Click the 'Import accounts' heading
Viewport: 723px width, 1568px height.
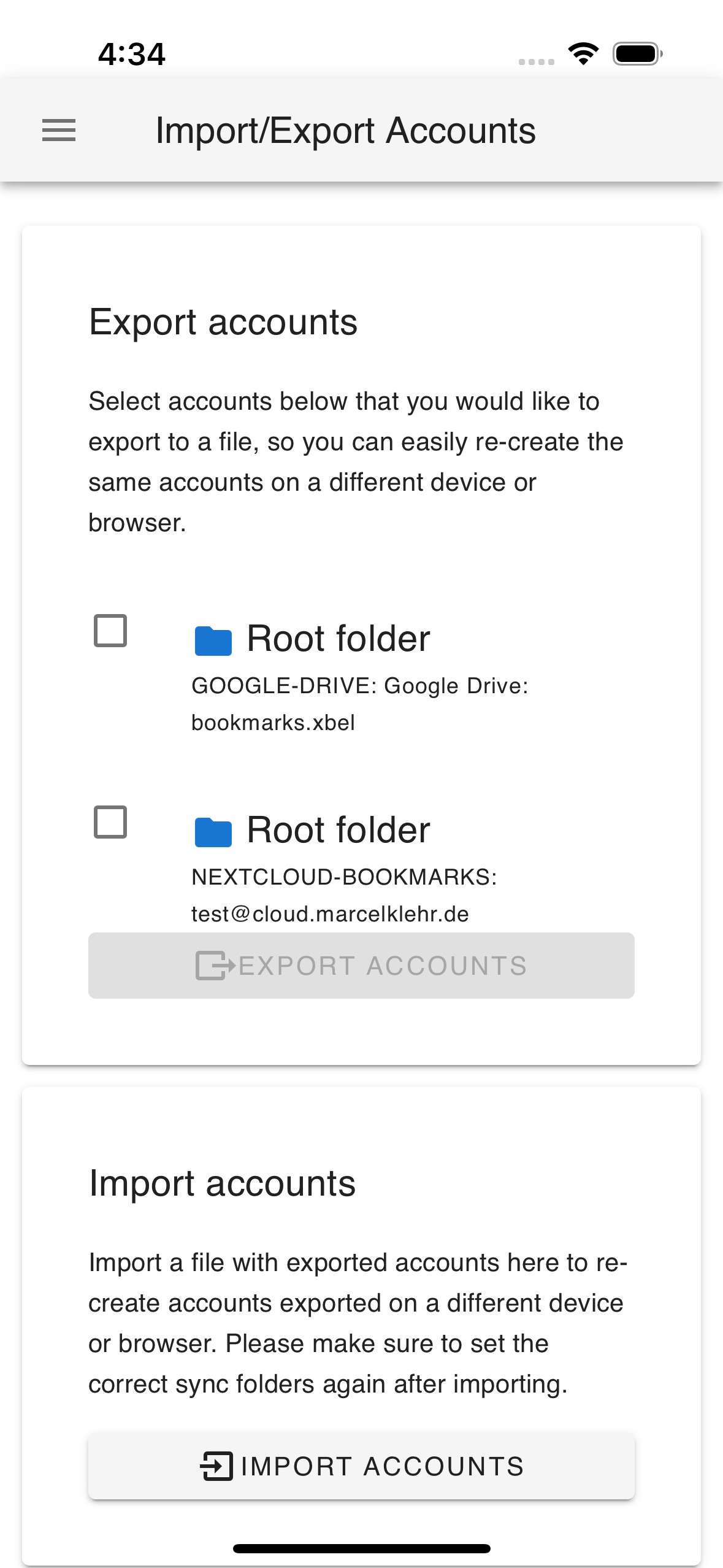(x=222, y=1183)
